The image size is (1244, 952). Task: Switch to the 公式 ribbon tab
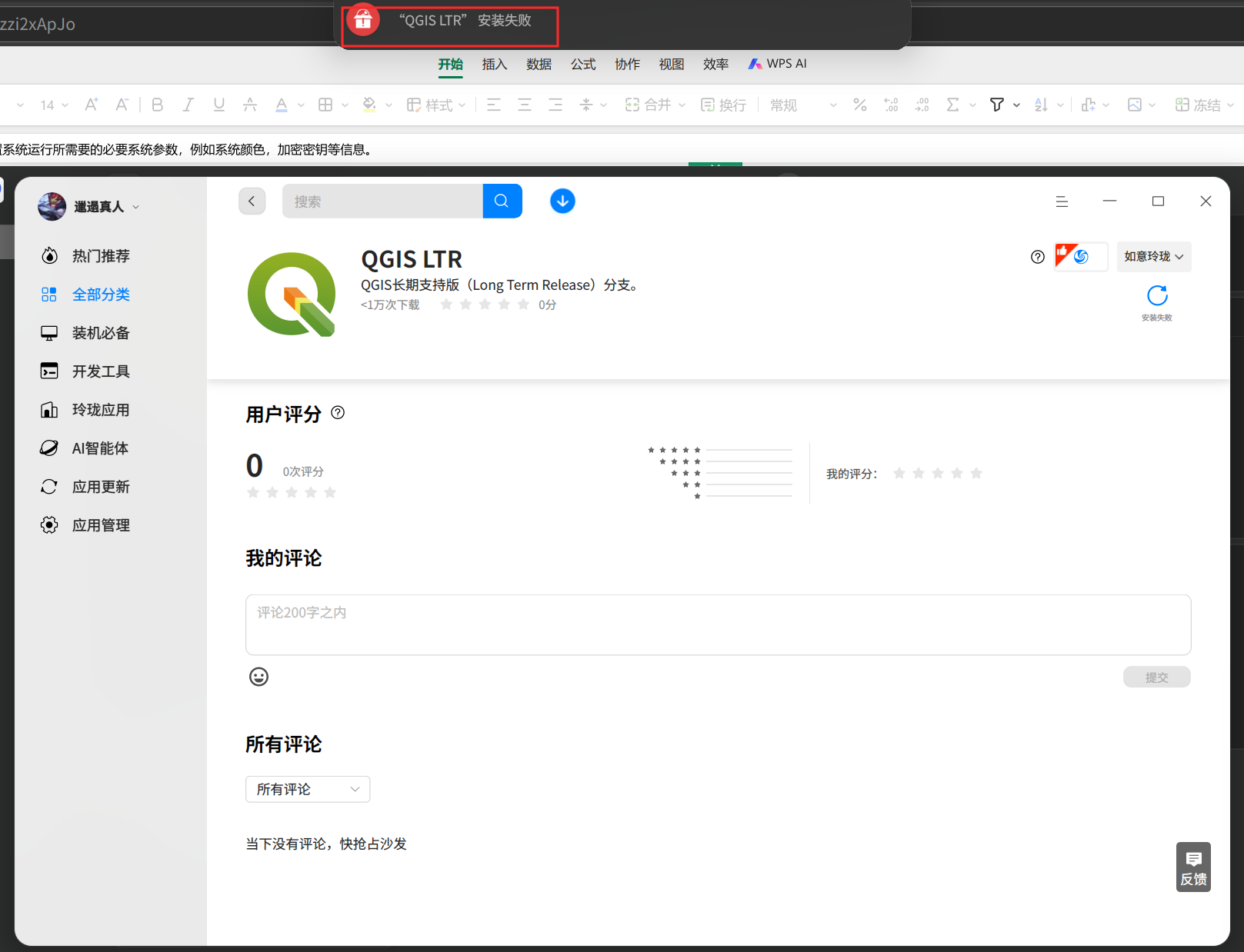pyautogui.click(x=583, y=64)
